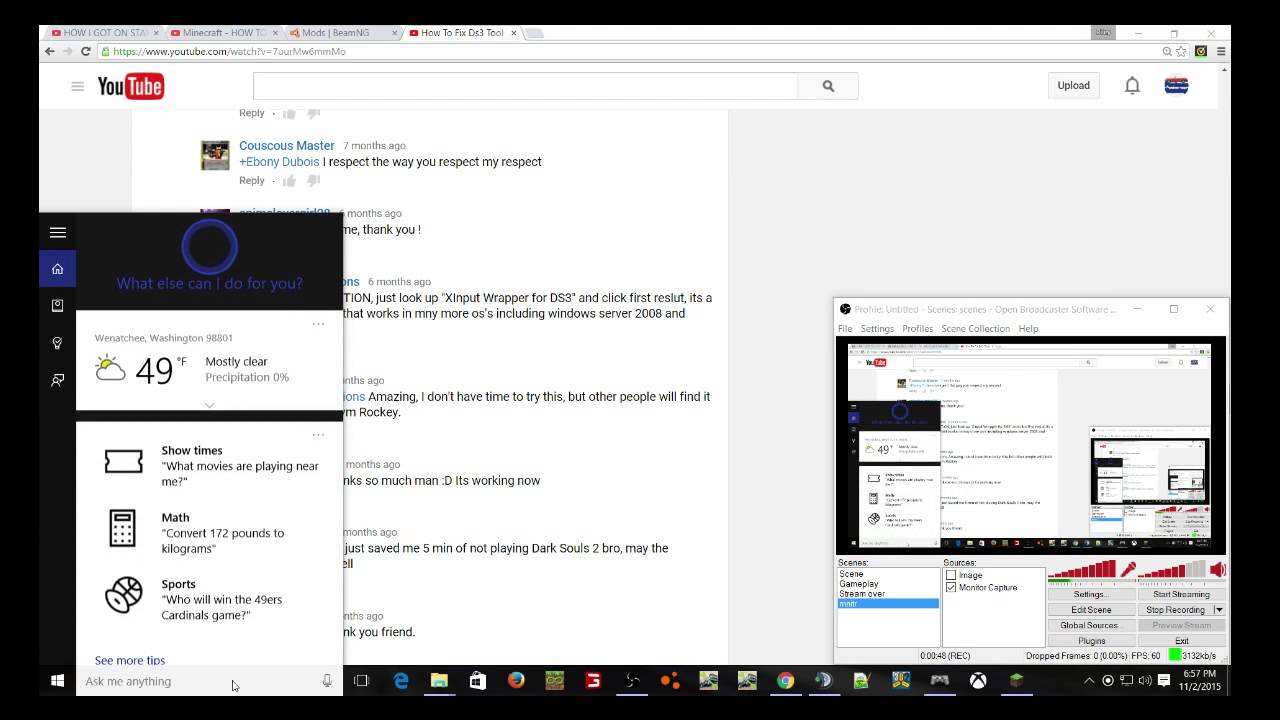This screenshot has height=720, width=1280.
Task: Show hidden system tray icons
Action: click(x=1089, y=681)
